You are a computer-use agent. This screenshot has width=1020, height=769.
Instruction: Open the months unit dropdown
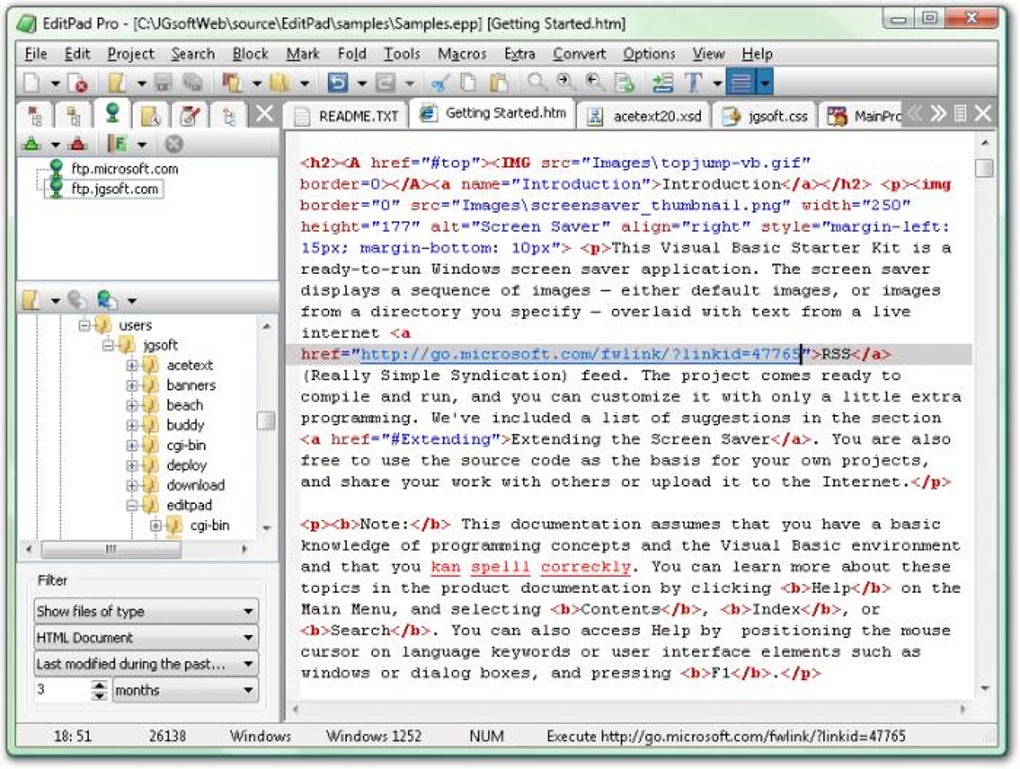[x=184, y=690]
